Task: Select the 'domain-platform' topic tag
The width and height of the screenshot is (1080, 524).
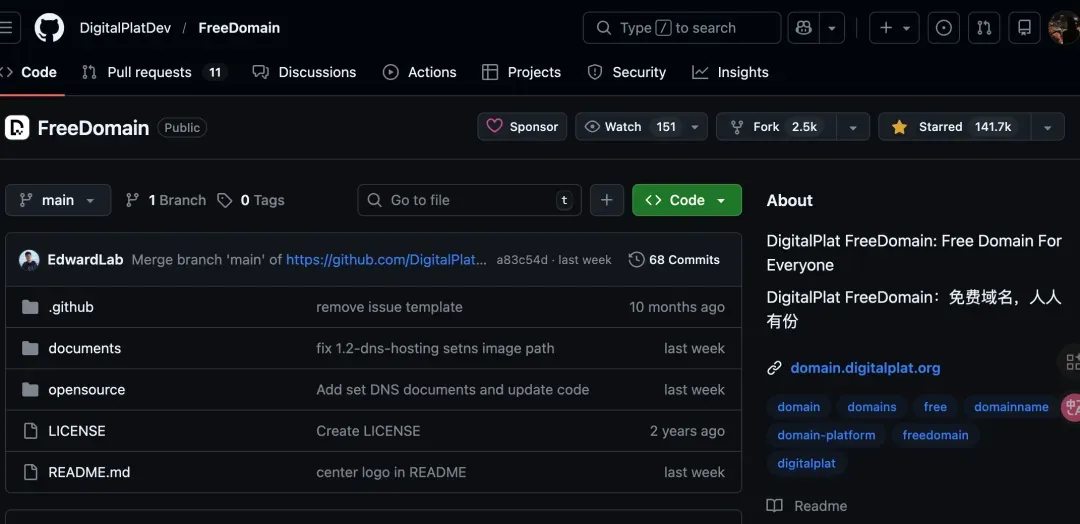Action: pos(827,435)
